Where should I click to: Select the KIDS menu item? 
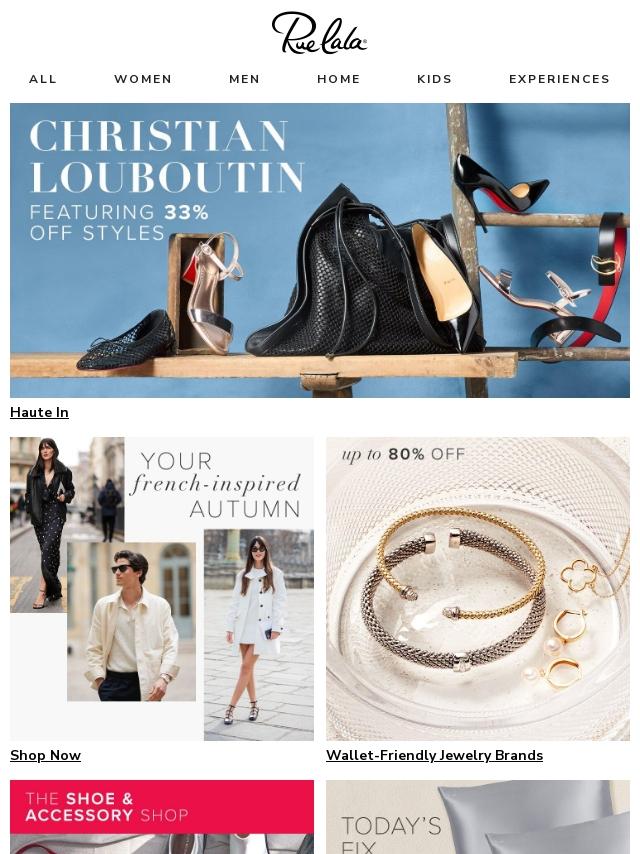click(435, 79)
